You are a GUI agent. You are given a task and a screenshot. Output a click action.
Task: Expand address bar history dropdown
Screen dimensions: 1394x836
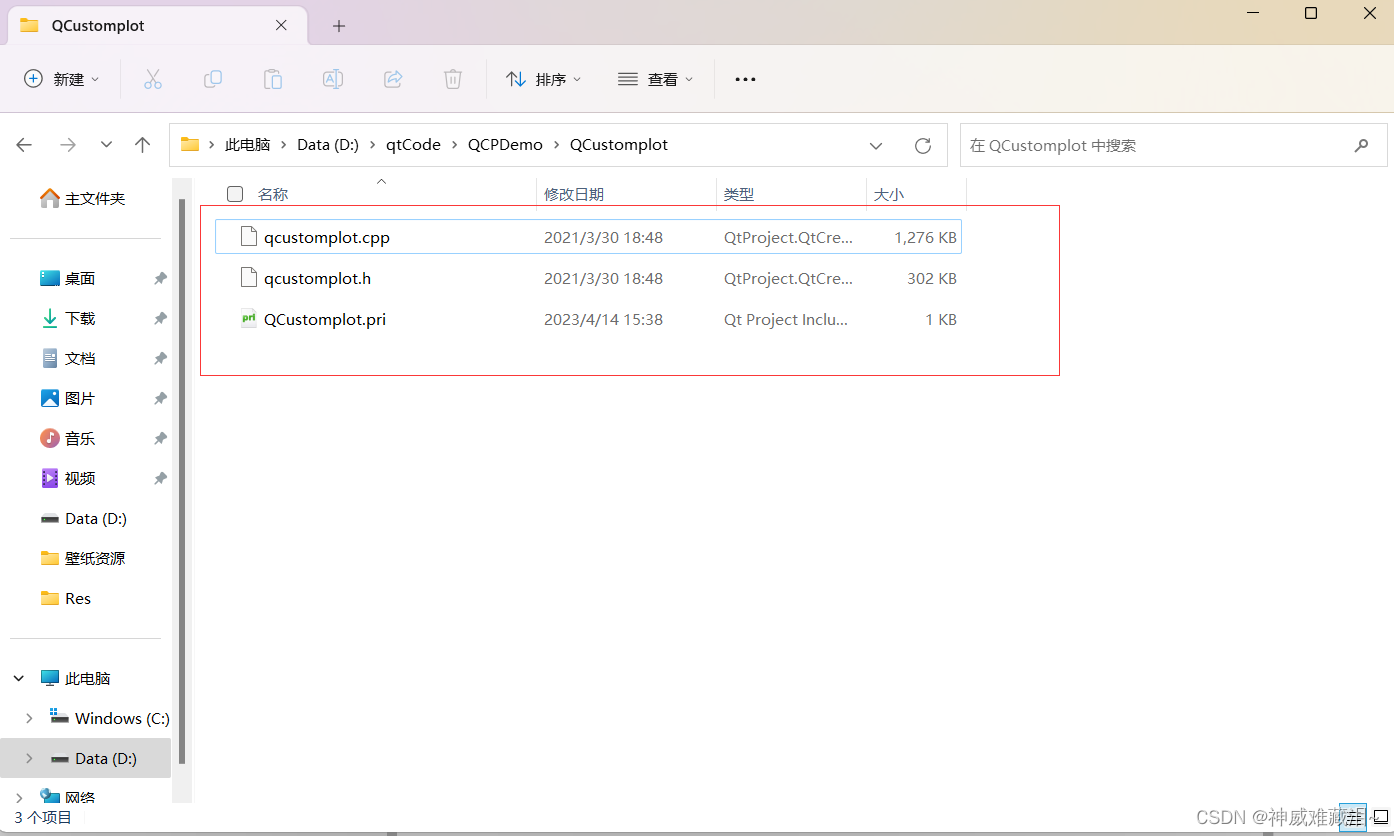876,145
